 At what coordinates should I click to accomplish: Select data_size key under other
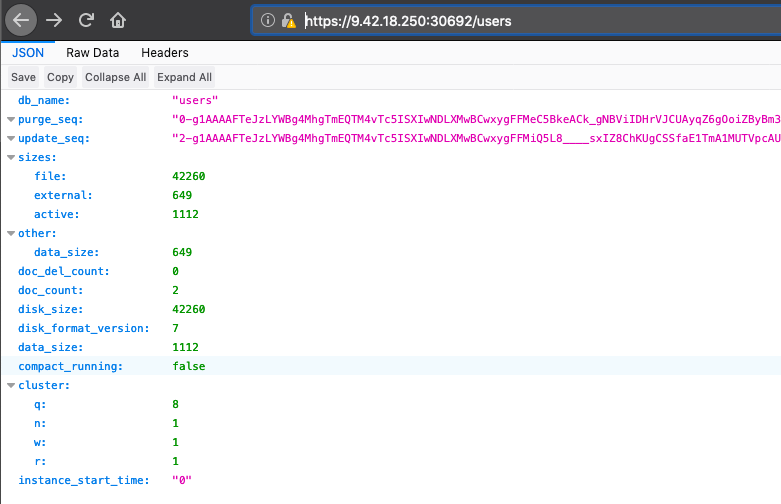[x=67, y=252]
